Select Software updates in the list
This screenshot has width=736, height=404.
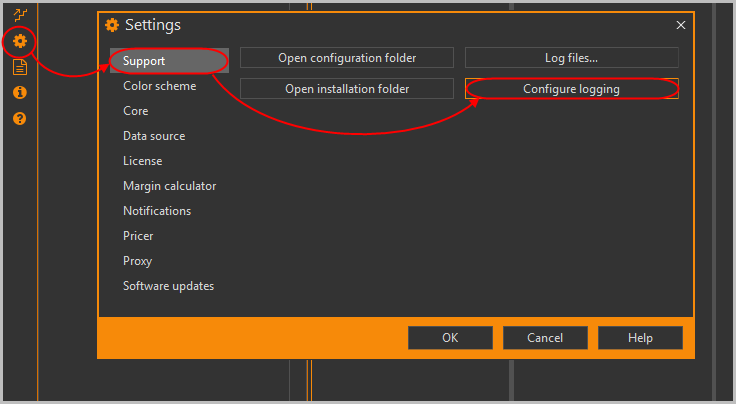point(168,286)
